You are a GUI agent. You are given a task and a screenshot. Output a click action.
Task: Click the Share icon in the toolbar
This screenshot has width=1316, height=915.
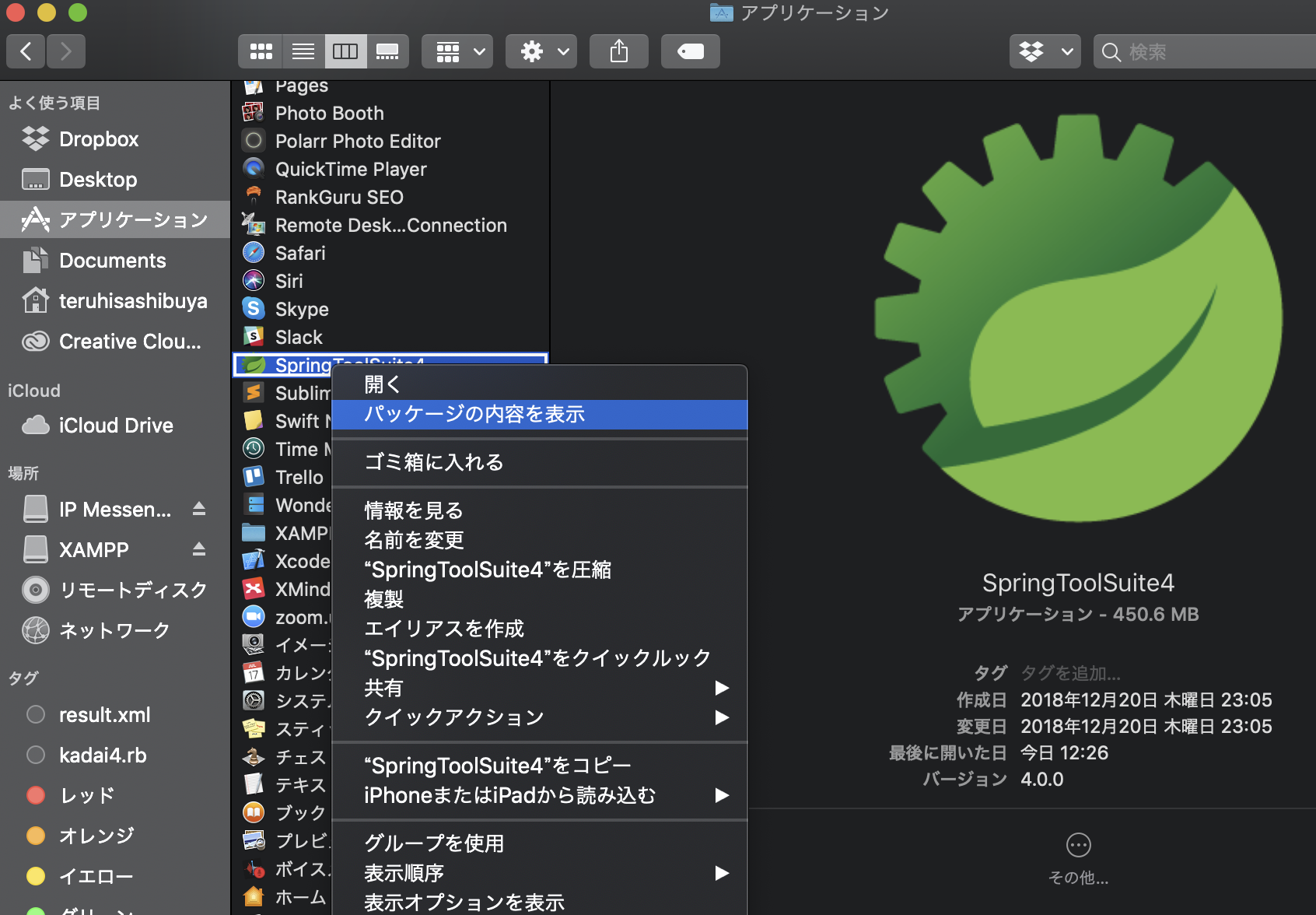(618, 51)
